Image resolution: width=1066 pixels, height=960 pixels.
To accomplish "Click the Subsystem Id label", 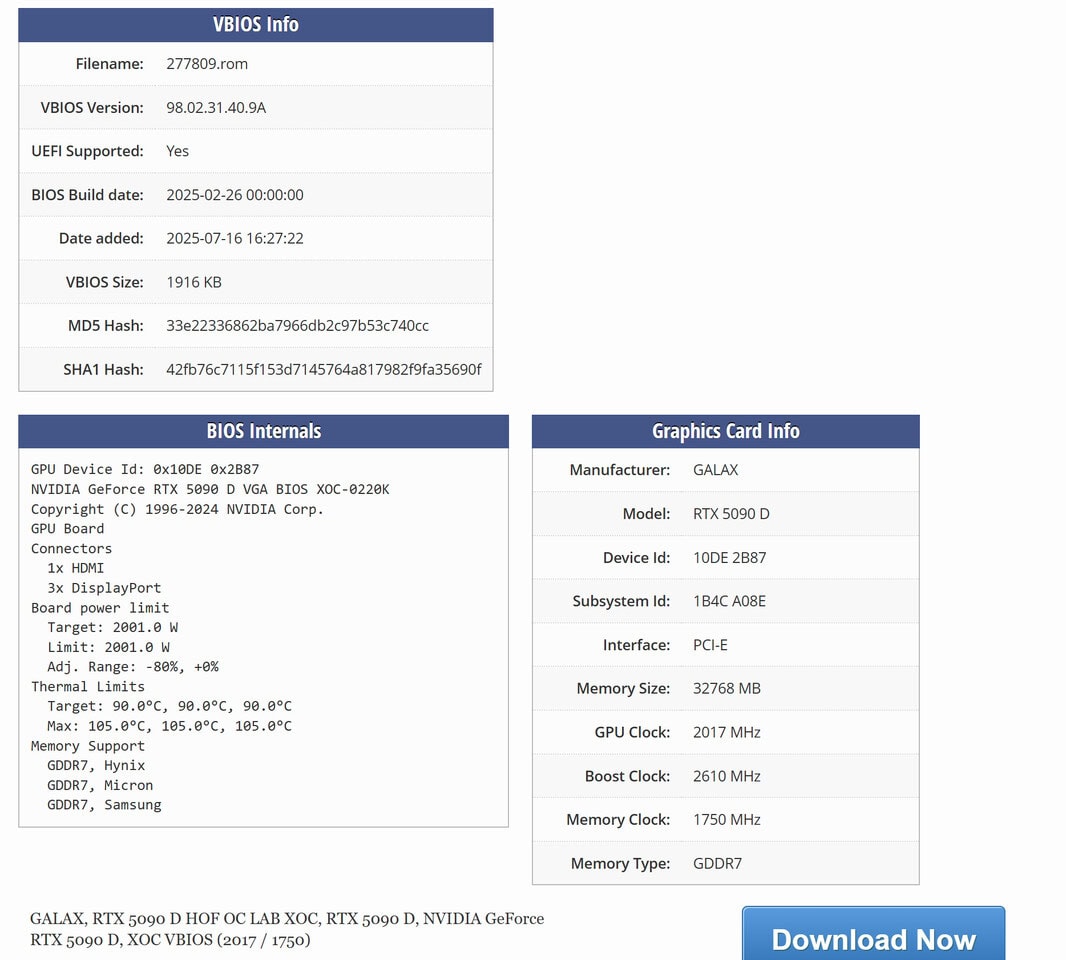I will pos(621,601).
